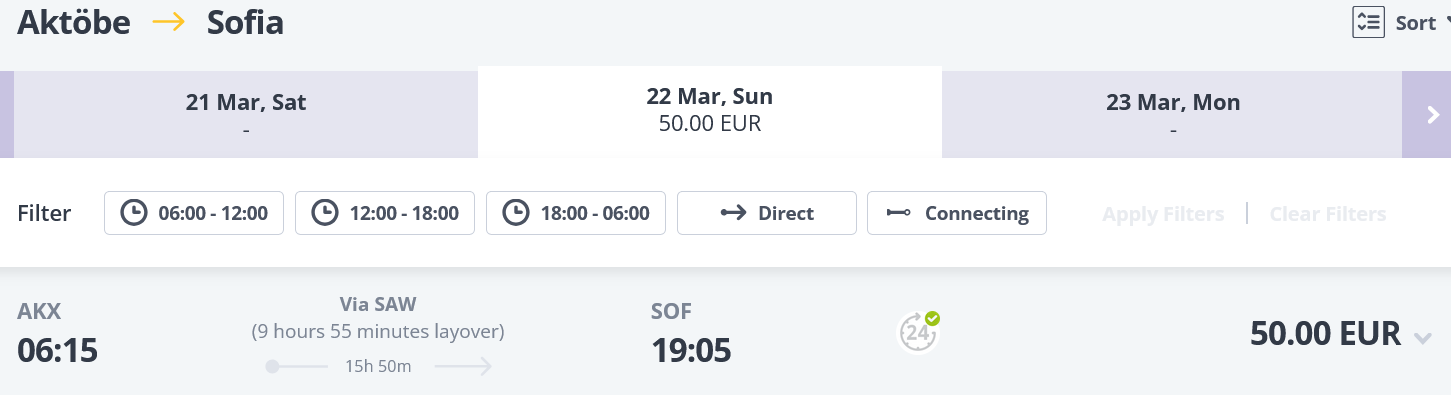This screenshot has height=395, width=1452.
Task: Click the direct flight arrow icon
Action: coord(734,213)
